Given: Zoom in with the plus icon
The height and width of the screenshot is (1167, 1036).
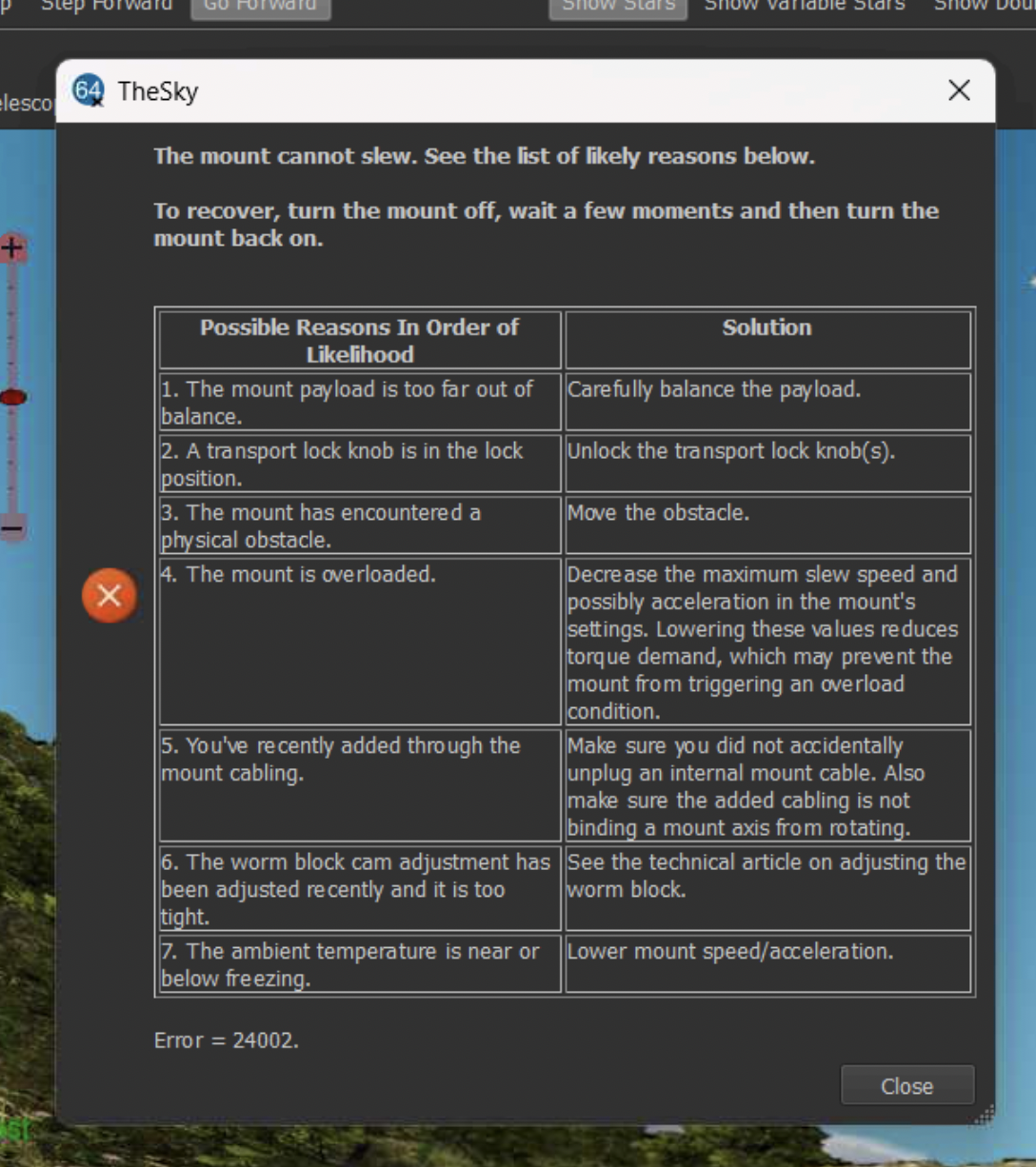Looking at the screenshot, I should [12, 249].
